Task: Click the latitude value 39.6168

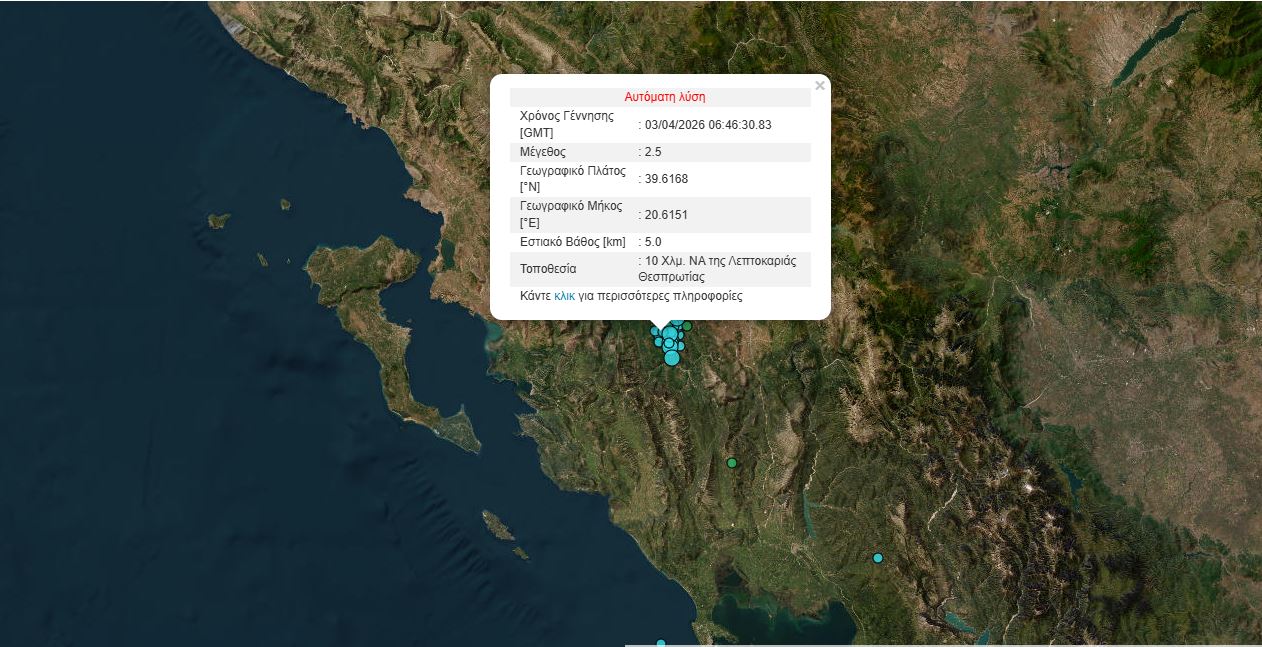Action: coord(666,179)
